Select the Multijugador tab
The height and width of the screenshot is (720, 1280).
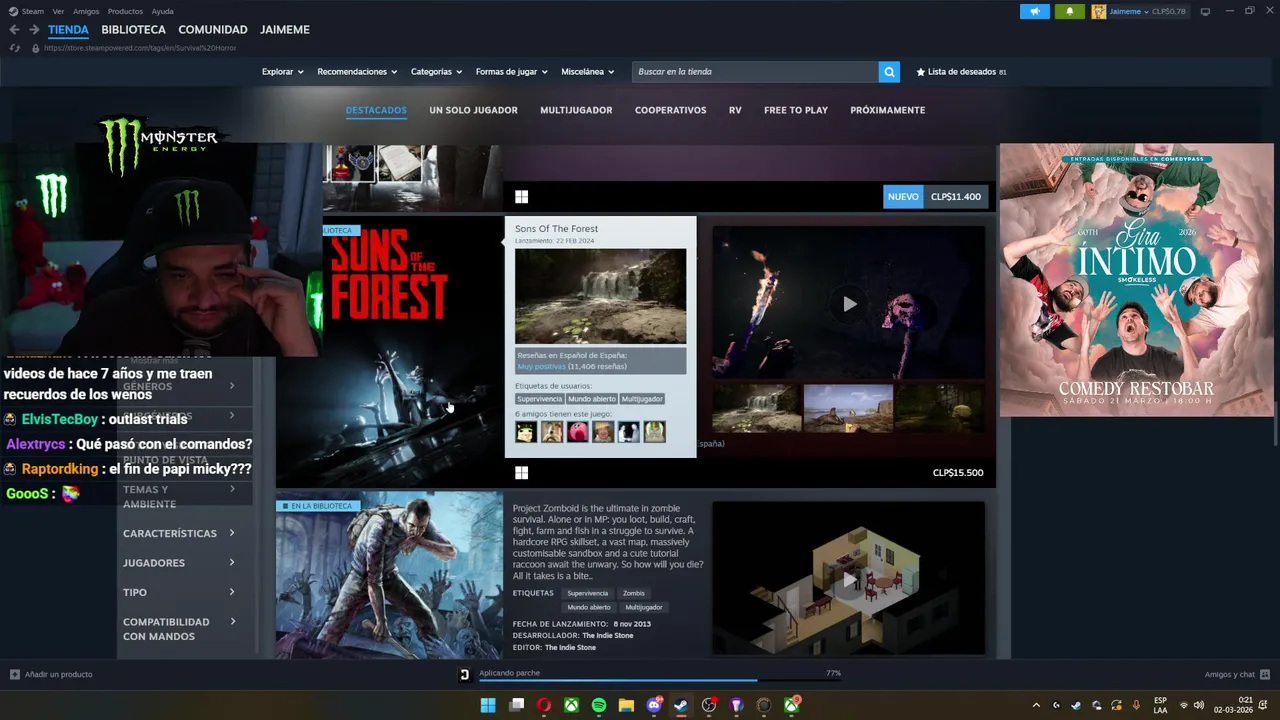tap(576, 110)
